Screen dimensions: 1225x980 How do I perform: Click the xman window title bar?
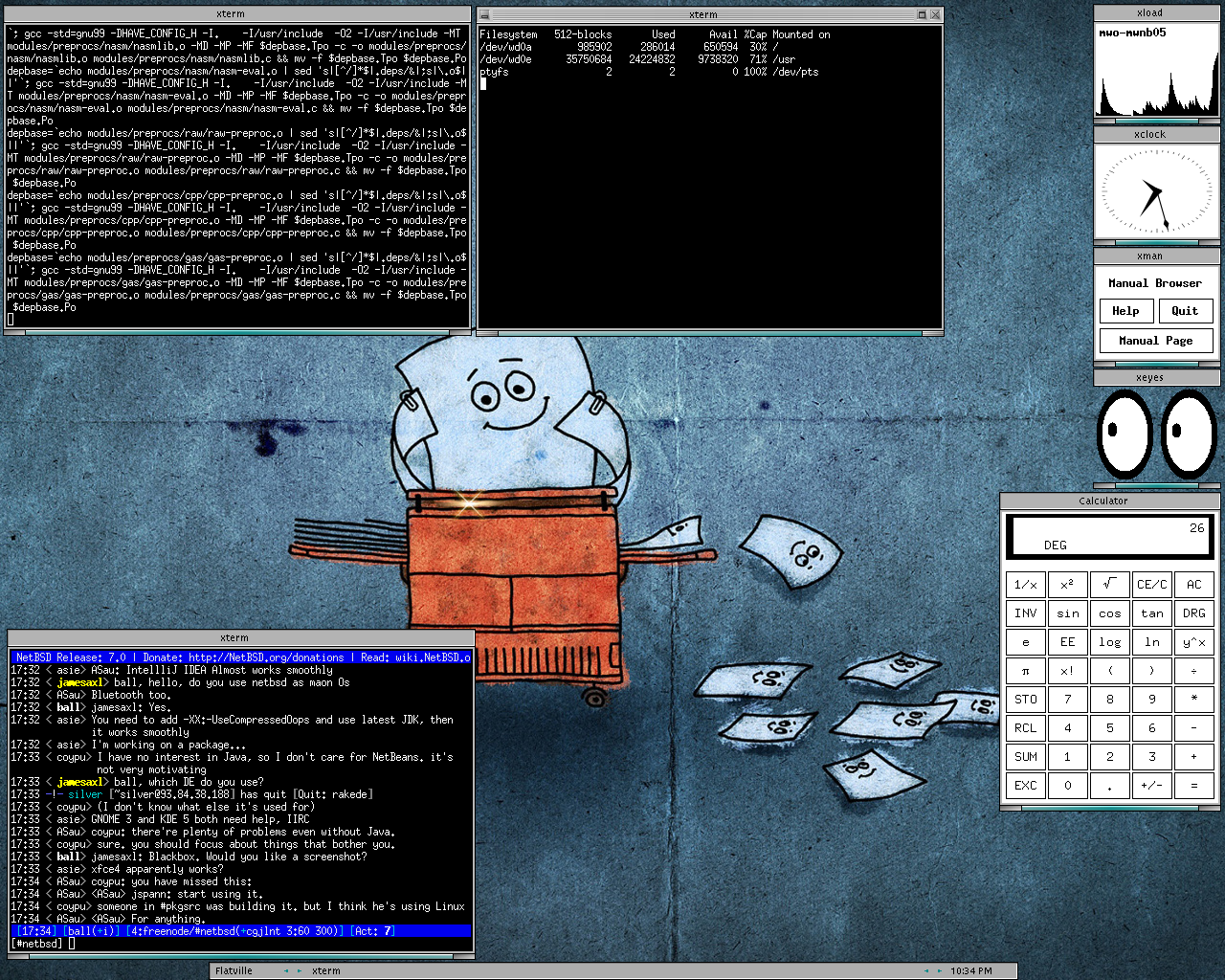point(1156,256)
